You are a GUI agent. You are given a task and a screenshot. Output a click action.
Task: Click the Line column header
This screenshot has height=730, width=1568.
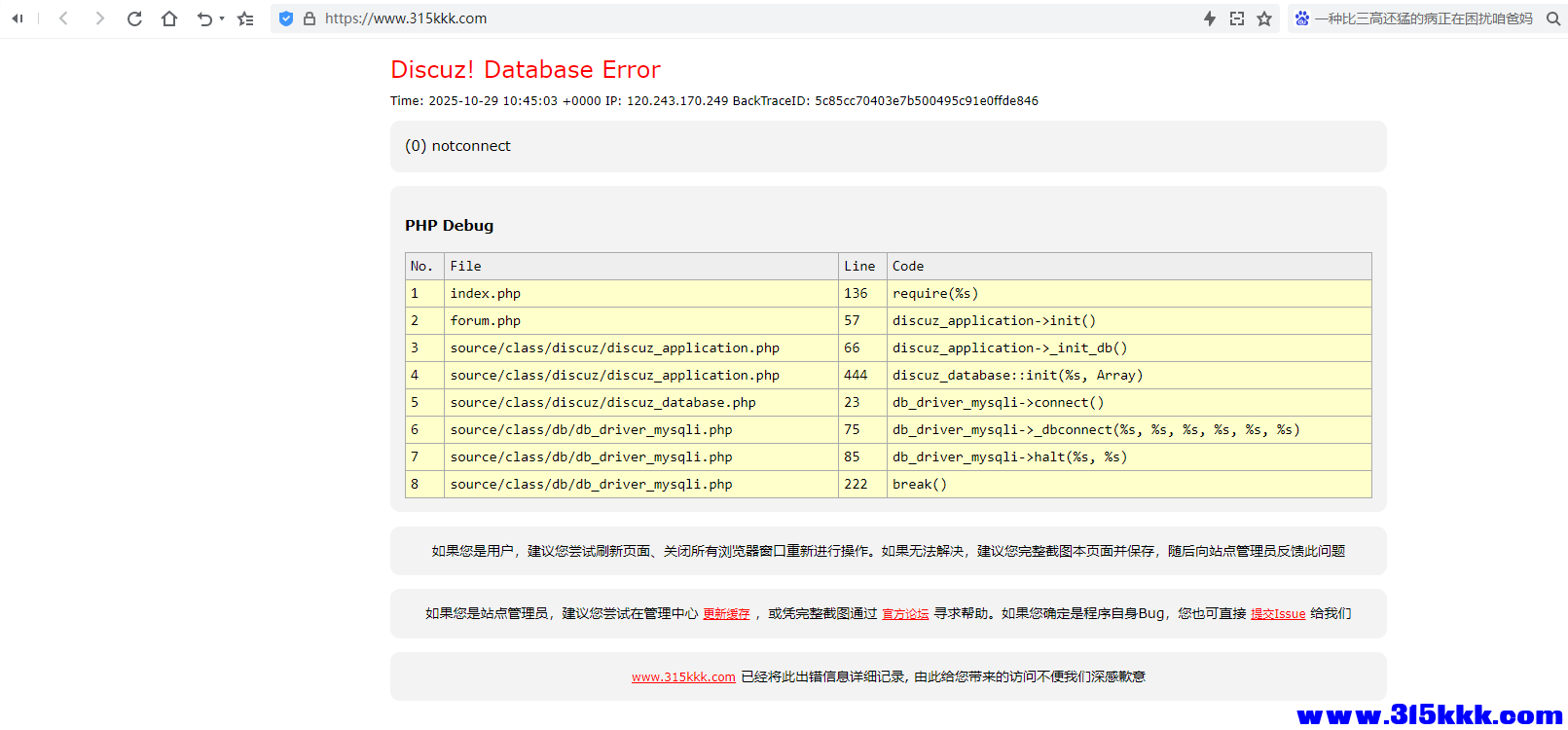862,267
